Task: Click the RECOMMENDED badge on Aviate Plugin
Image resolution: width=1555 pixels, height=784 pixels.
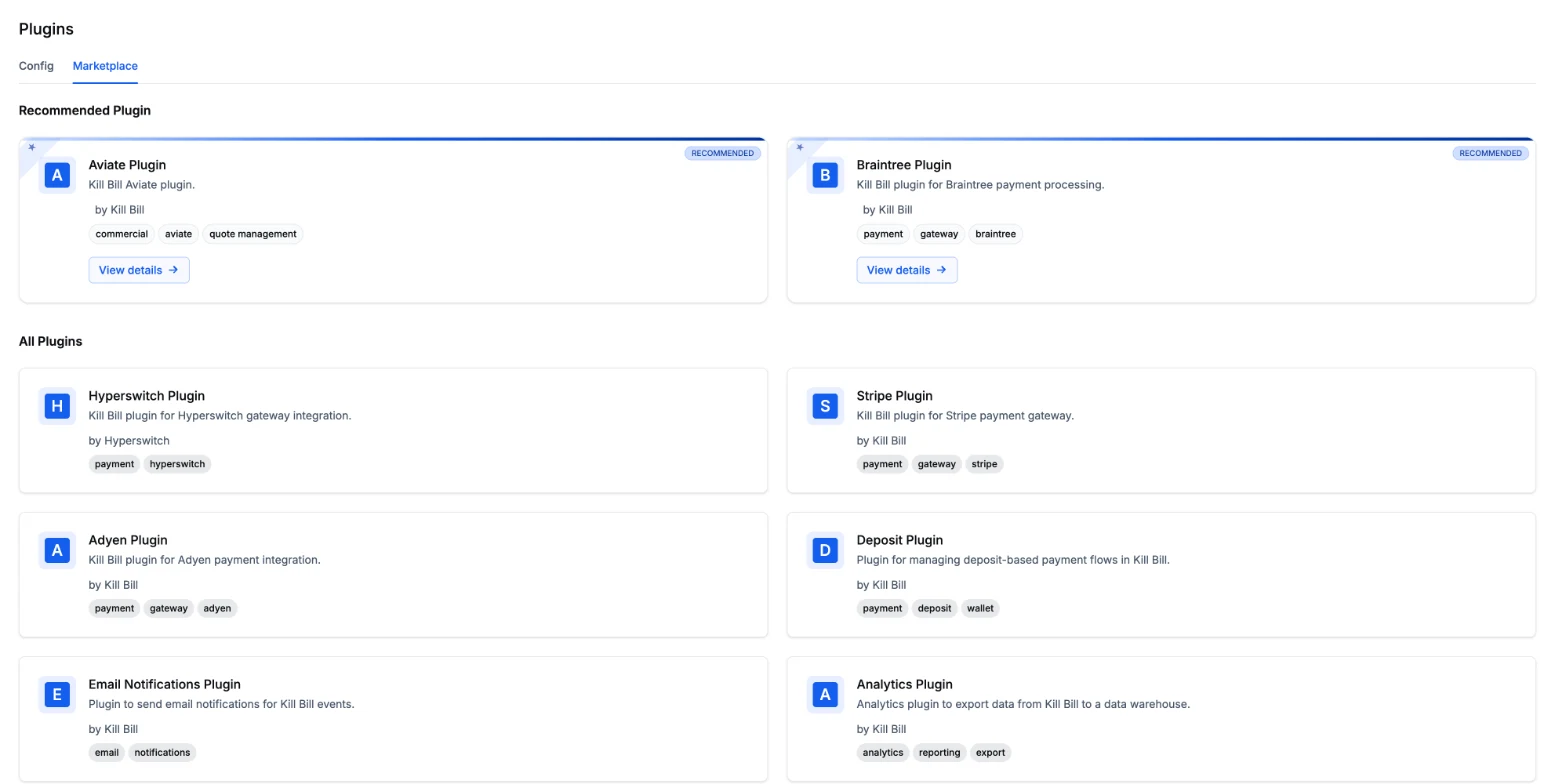Action: 723,153
